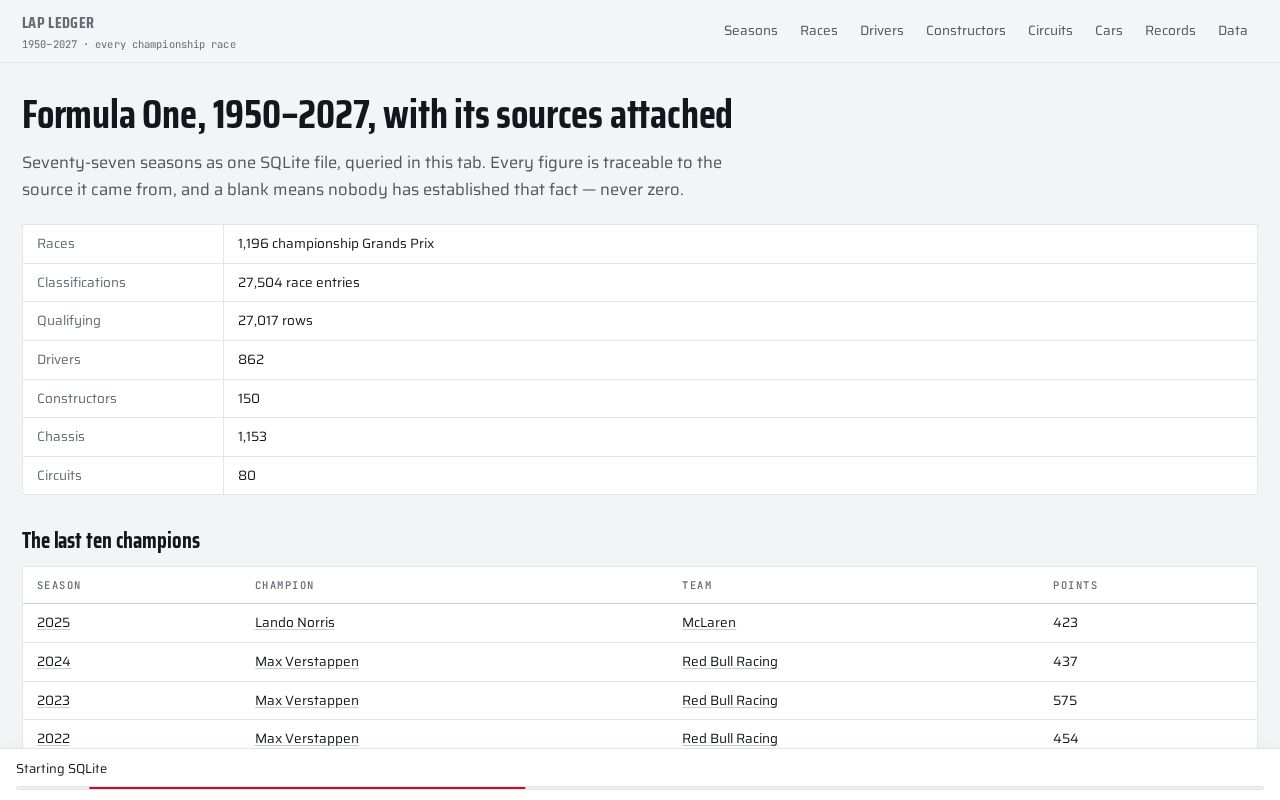1280x800 pixels.
Task: Open the McLaren team link
Action: [x=708, y=622]
